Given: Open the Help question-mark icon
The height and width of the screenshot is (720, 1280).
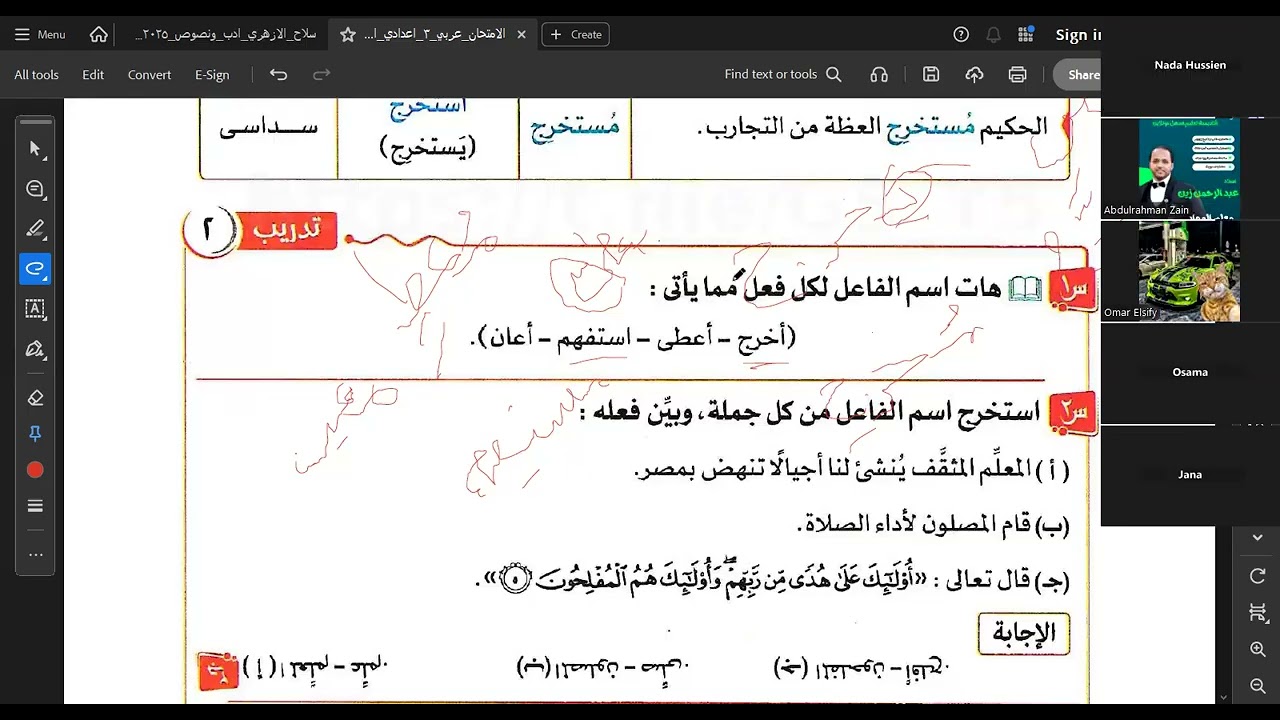Looking at the screenshot, I should [x=961, y=34].
